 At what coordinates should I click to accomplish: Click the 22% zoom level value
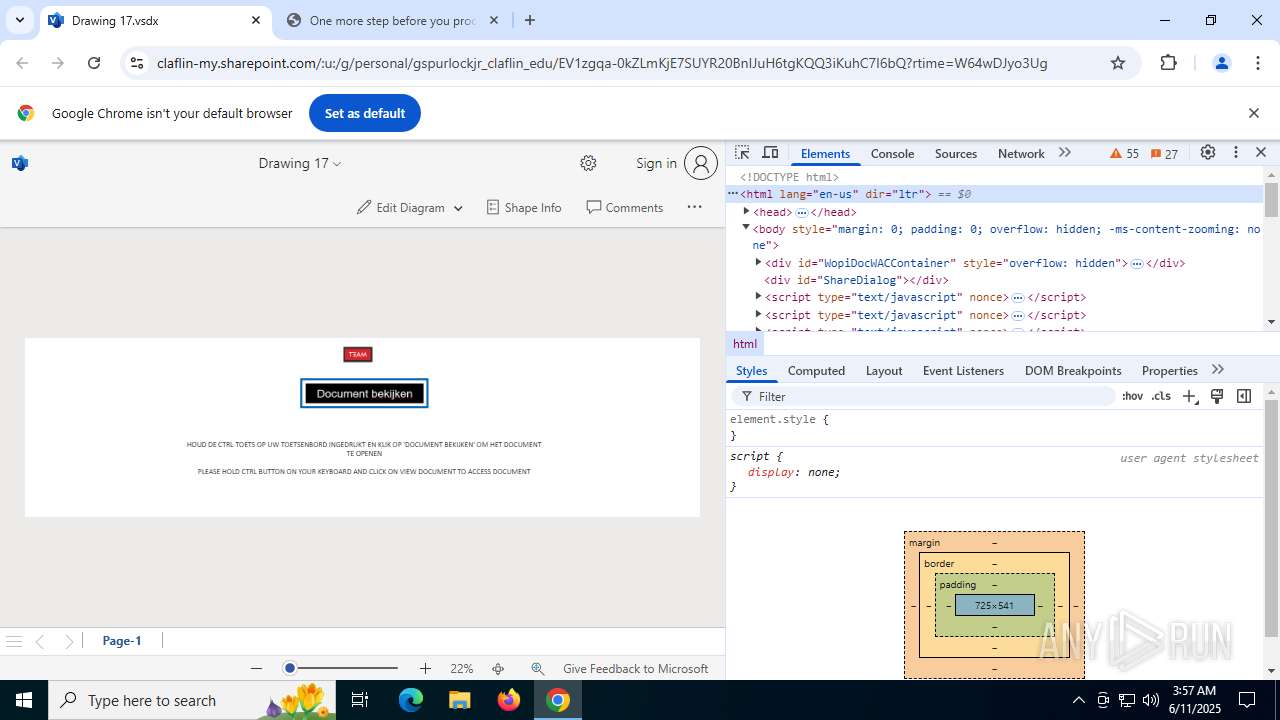click(462, 668)
